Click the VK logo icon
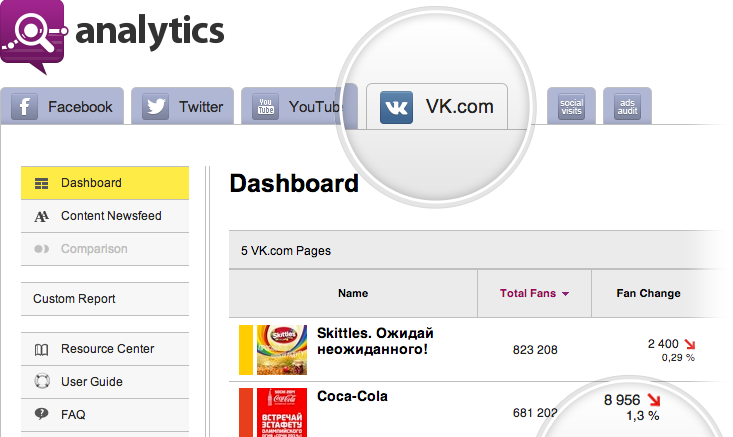Image resolution: width=733 pixels, height=437 pixels. (x=396, y=106)
